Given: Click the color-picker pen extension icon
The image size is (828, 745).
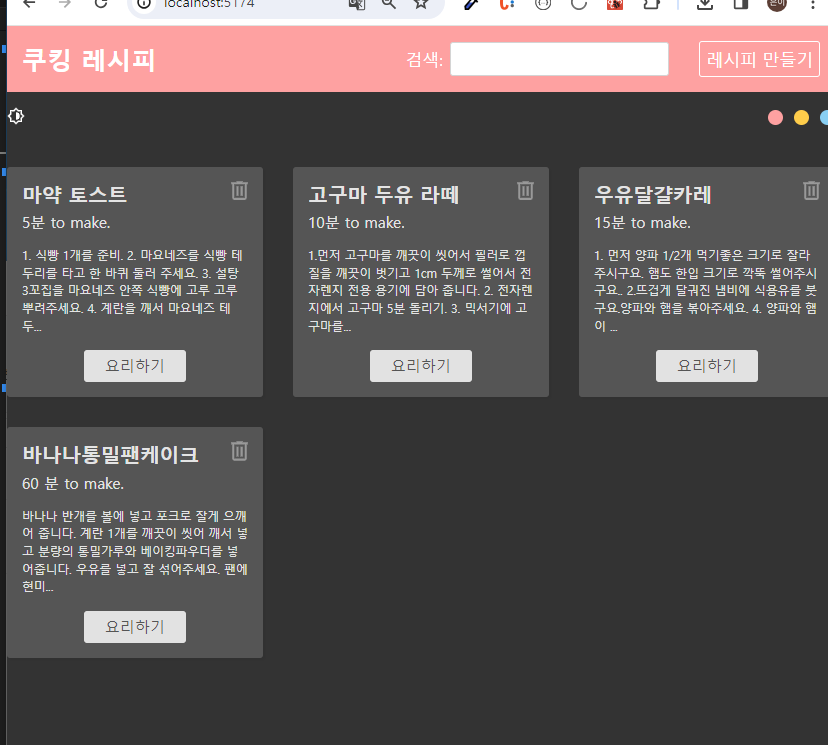Looking at the screenshot, I should [471, 4].
